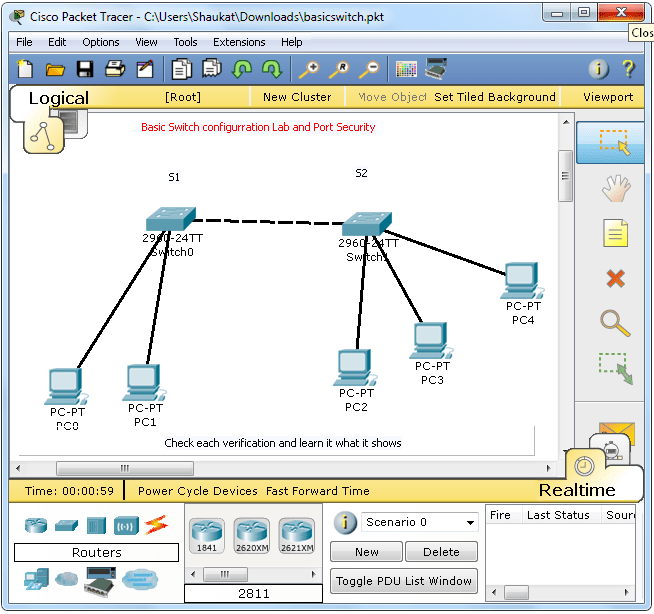Open the Scenario 0 dropdown
The image size is (654, 614).
420,522
